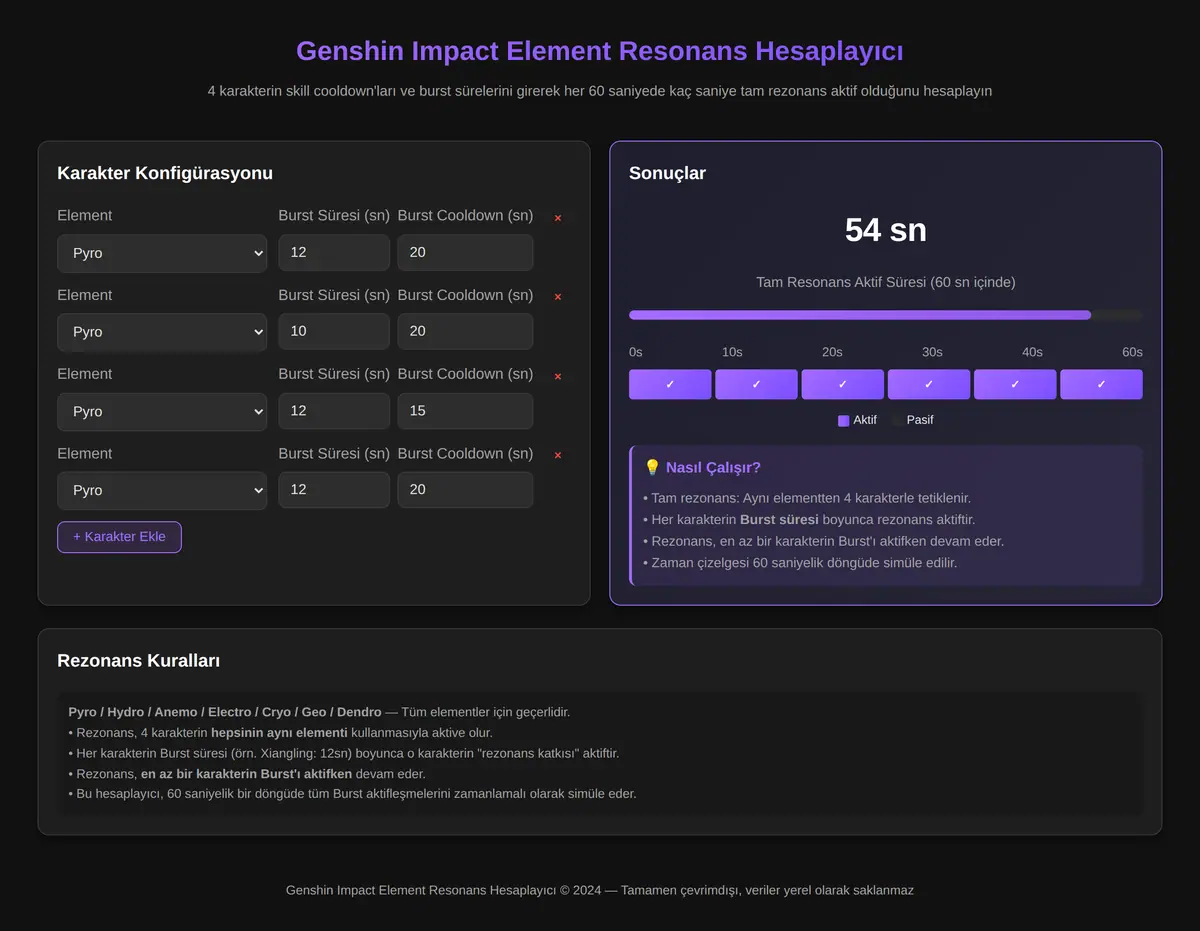This screenshot has width=1200, height=931.
Task: Open the first character's Element dropdown
Action: (x=162, y=253)
